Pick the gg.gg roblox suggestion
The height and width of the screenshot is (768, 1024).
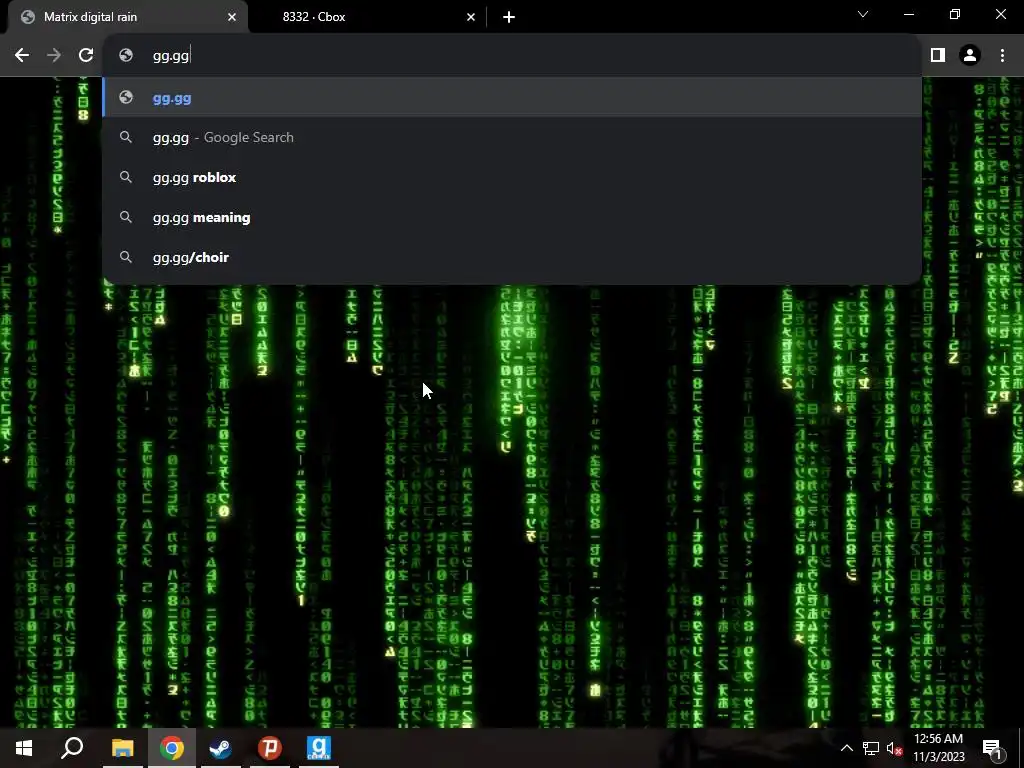coord(512,178)
